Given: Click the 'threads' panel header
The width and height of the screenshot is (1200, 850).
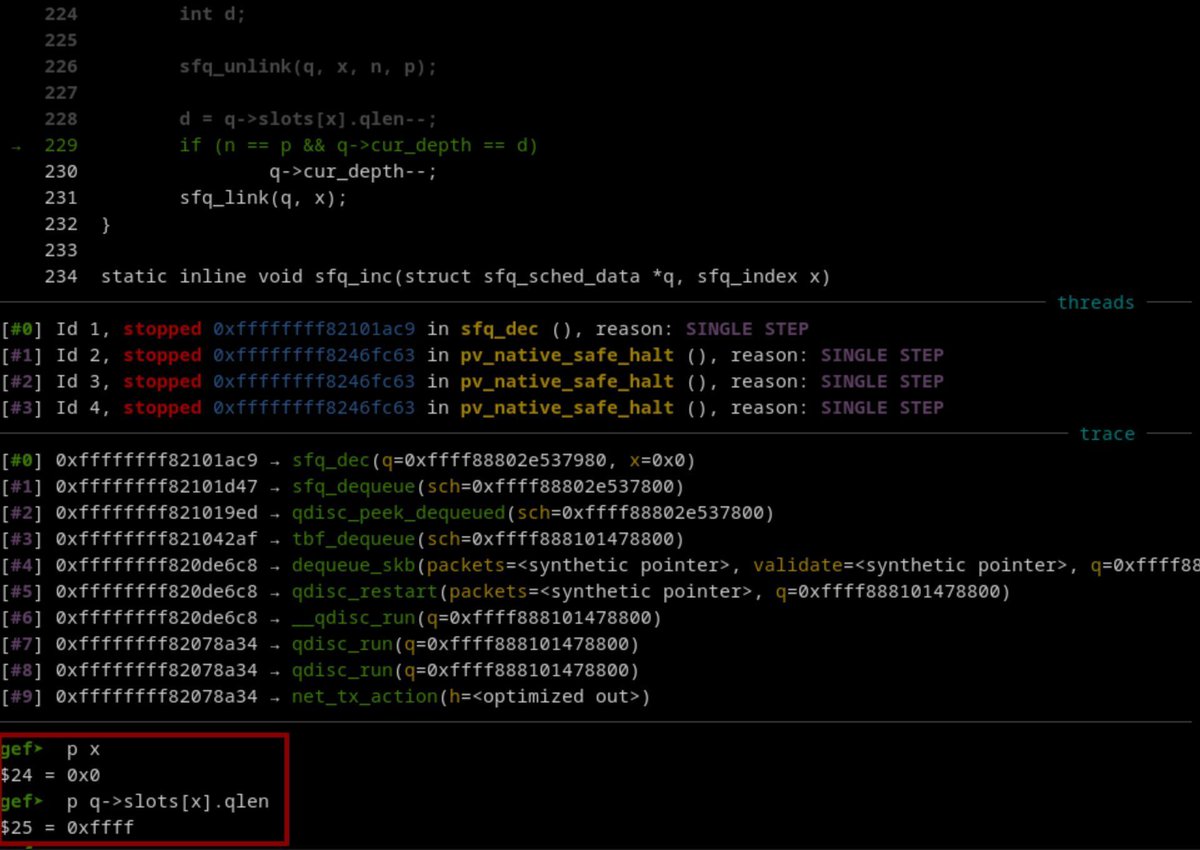Looking at the screenshot, I should click(1096, 302).
